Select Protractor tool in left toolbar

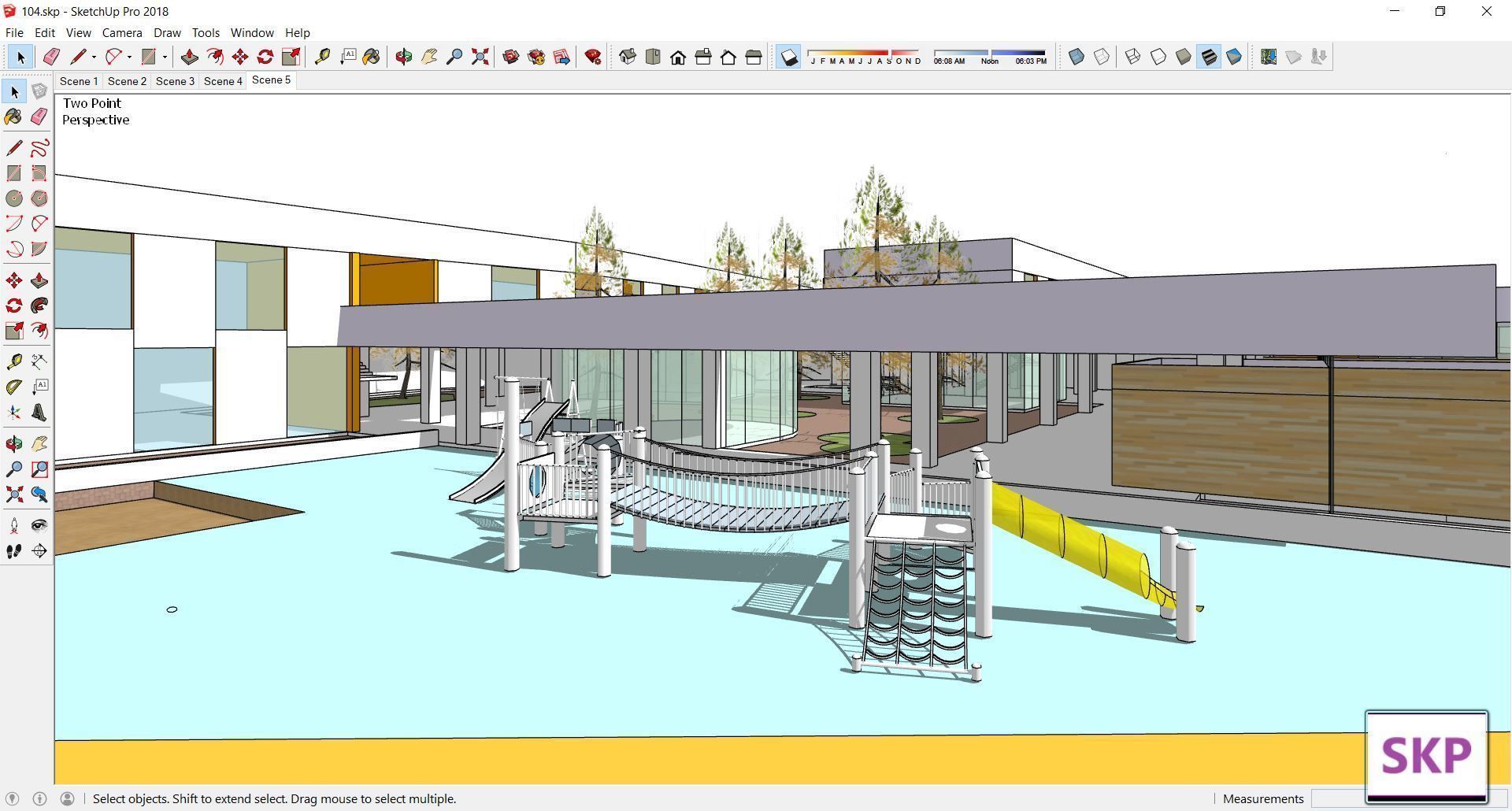pyautogui.click(x=14, y=387)
